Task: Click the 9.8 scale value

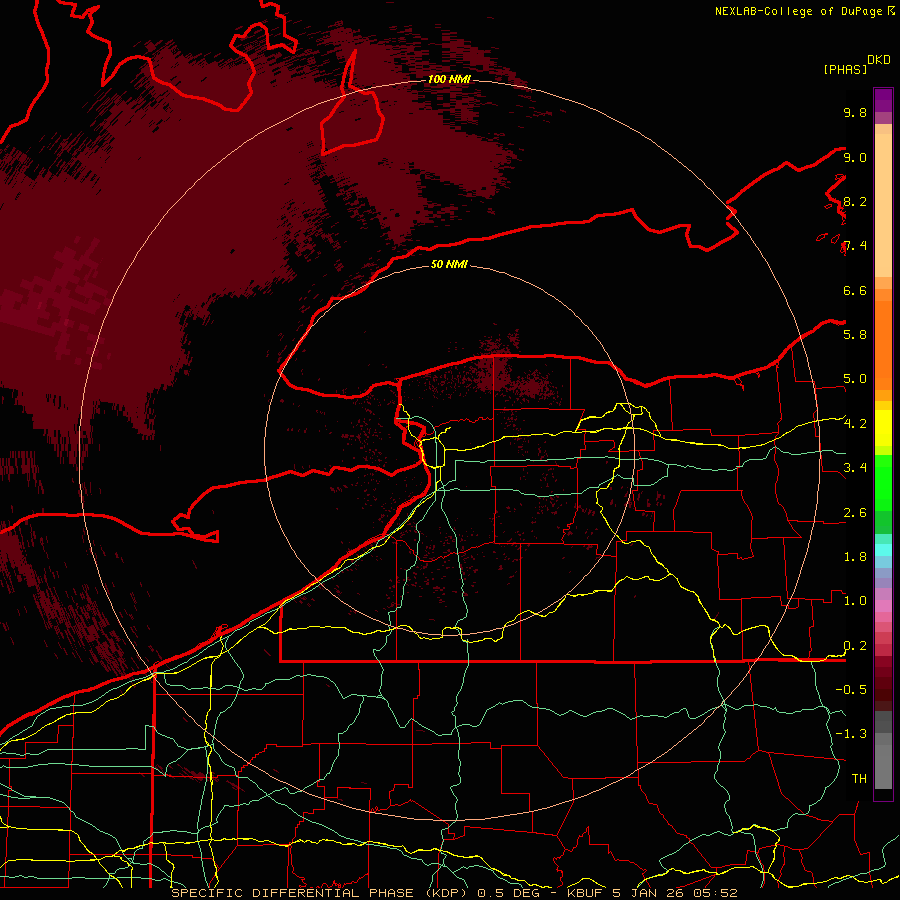Action: 855,112
